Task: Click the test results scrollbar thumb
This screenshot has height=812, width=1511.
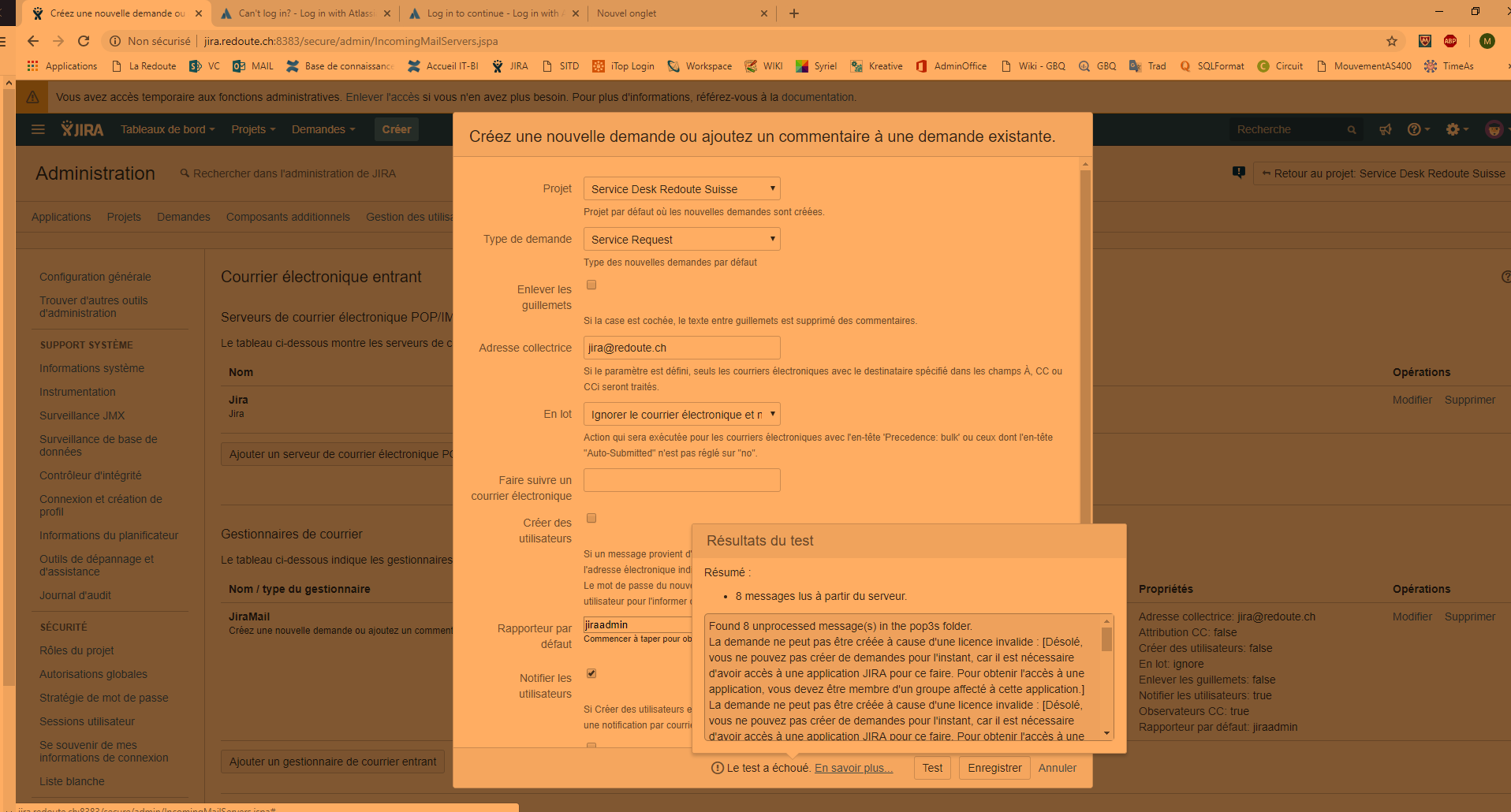Action: coord(1106,639)
